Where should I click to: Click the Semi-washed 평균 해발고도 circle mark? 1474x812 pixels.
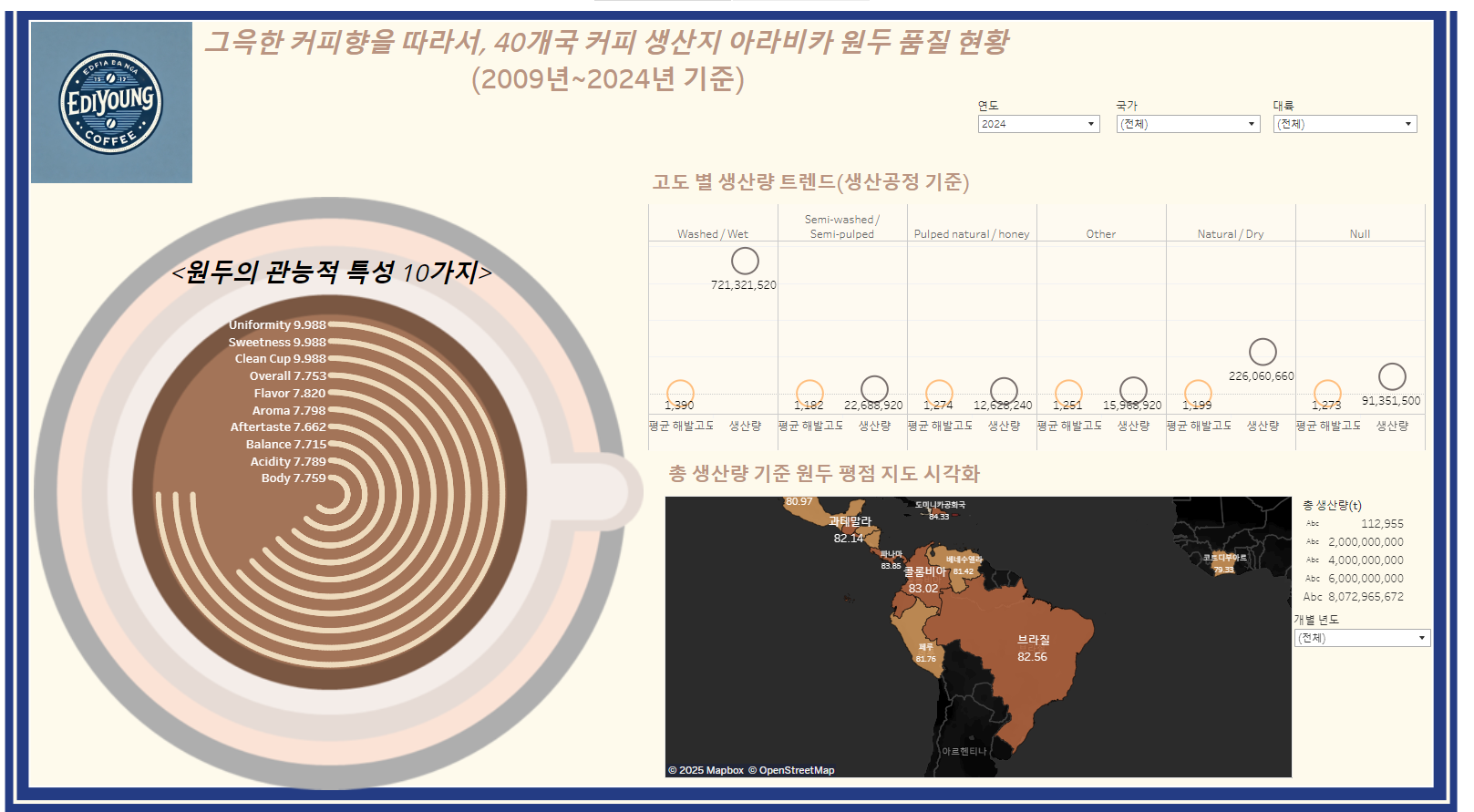[x=809, y=393]
